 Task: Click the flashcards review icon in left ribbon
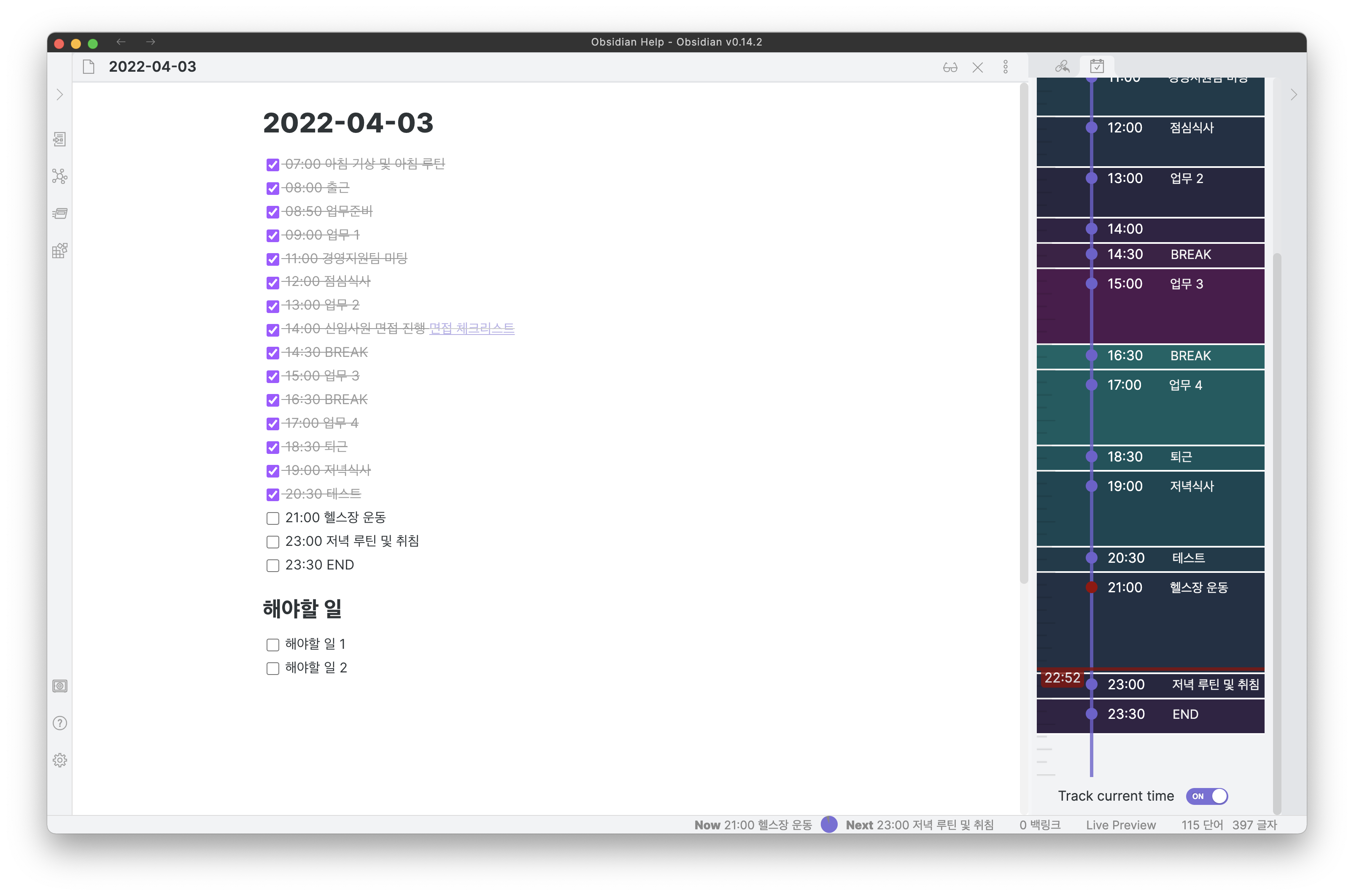[59, 213]
